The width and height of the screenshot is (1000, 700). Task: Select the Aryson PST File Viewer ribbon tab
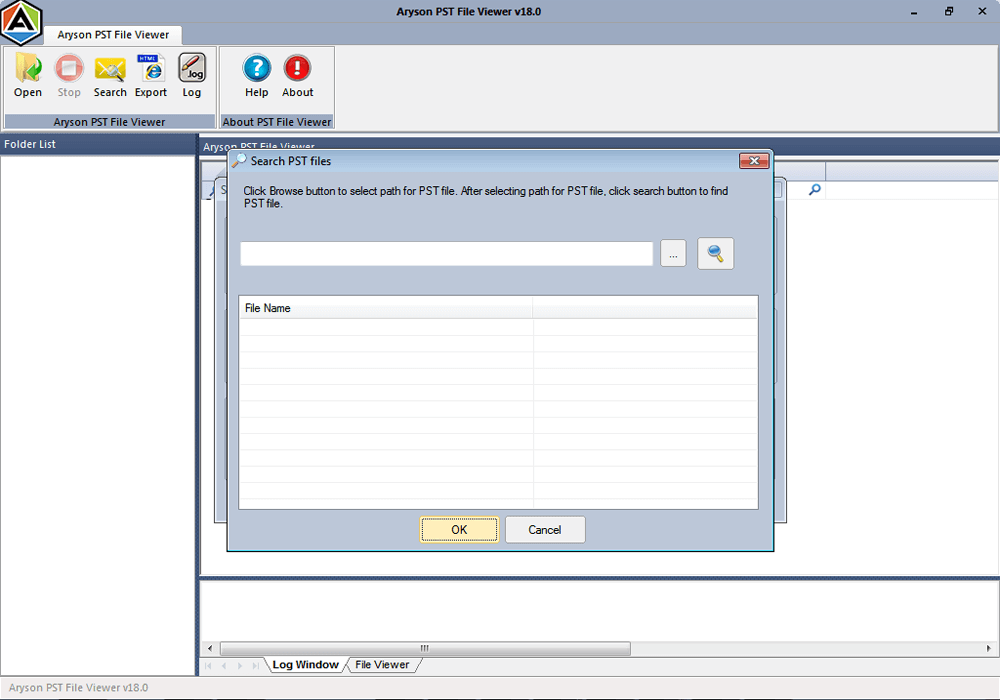[113, 34]
